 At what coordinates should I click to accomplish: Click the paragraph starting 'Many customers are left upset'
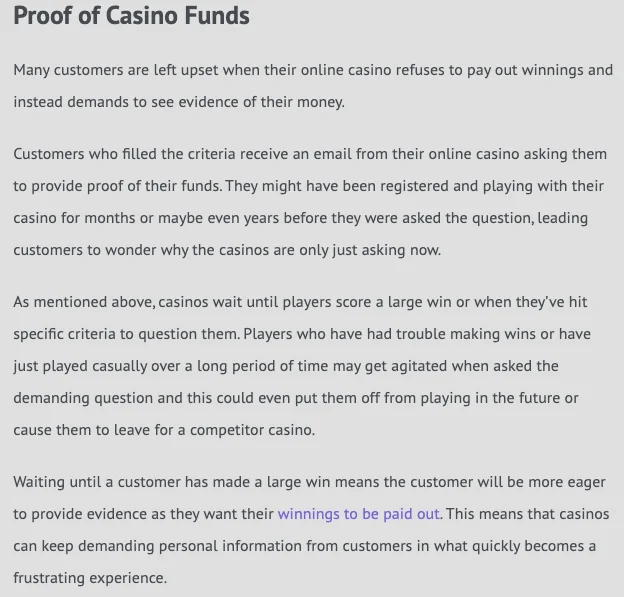[x=313, y=86]
